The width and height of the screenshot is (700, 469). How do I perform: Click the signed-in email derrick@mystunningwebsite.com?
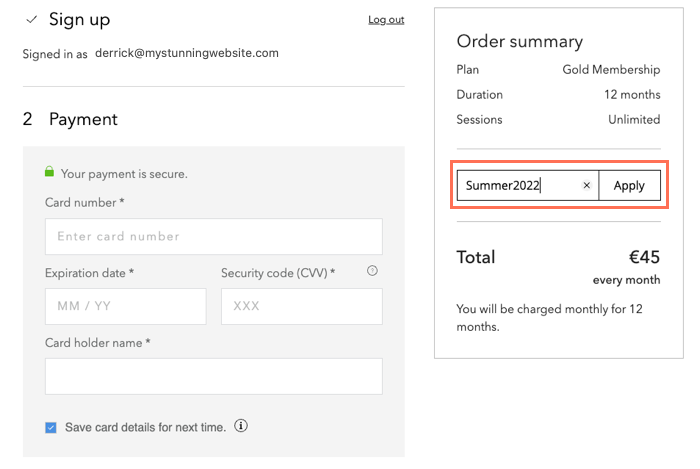tap(187, 53)
